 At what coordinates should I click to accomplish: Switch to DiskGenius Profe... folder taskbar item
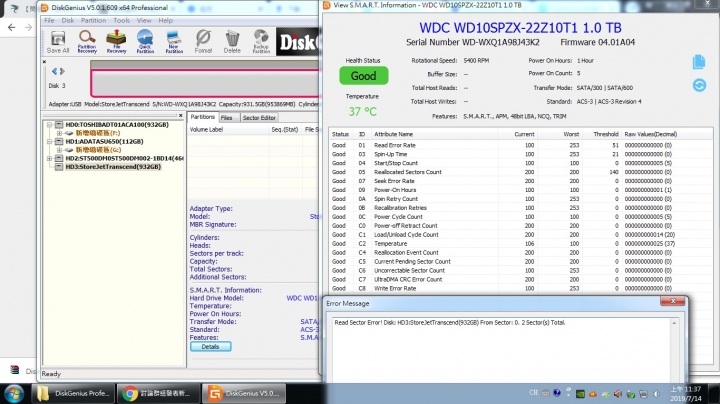tap(73, 393)
